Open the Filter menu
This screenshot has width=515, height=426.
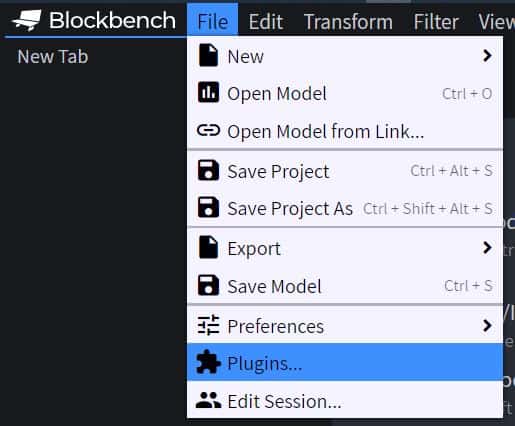[x=436, y=22]
